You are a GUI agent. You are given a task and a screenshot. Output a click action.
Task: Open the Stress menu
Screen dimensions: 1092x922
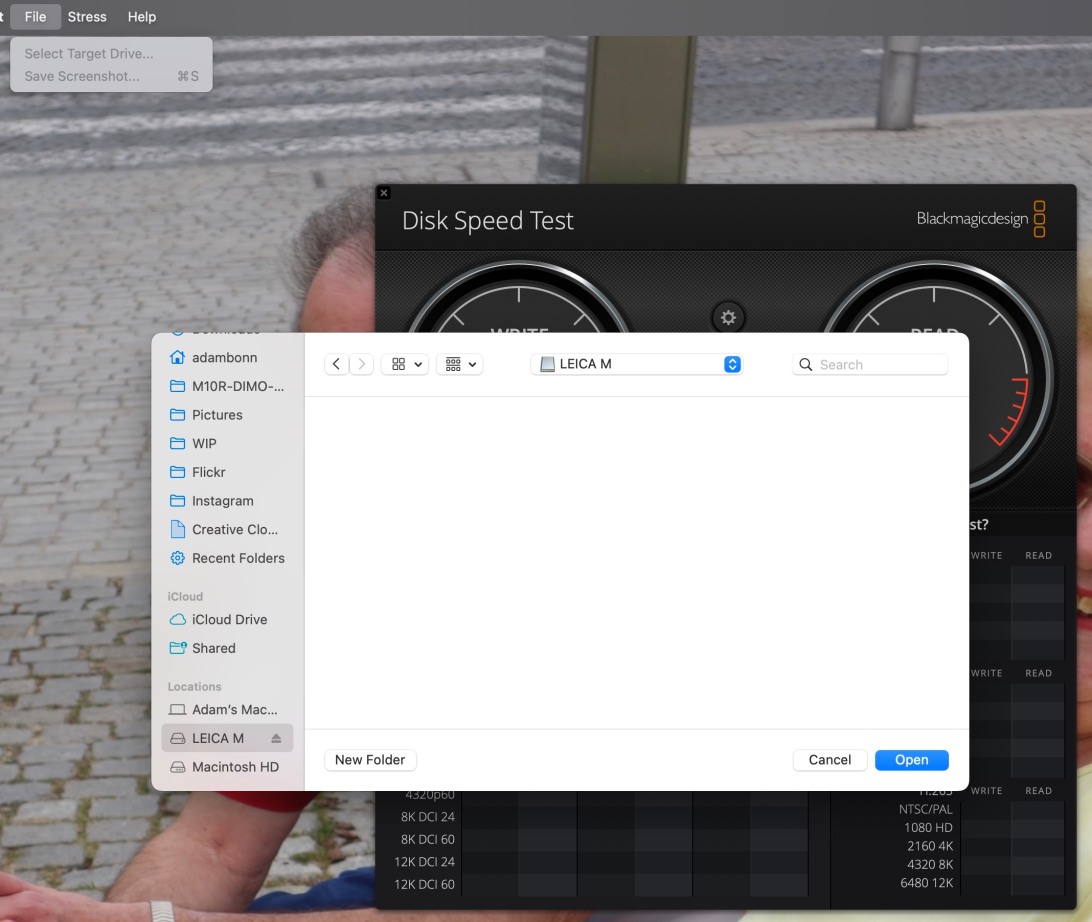pyautogui.click(x=87, y=17)
